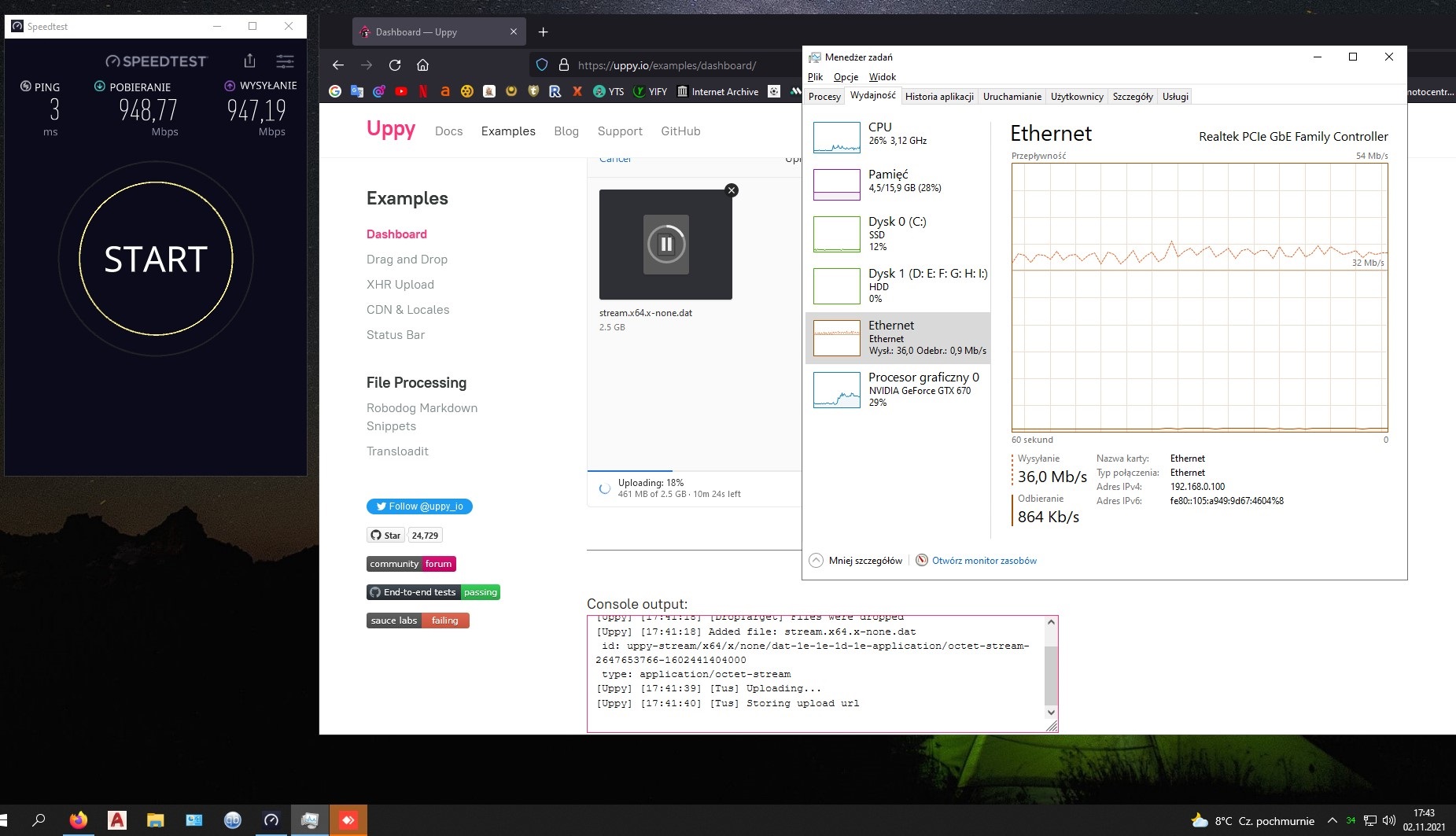Viewport: 1456px width, 836px height.
Task: Open the Plik menu in Menedżer zadań
Action: (815, 76)
